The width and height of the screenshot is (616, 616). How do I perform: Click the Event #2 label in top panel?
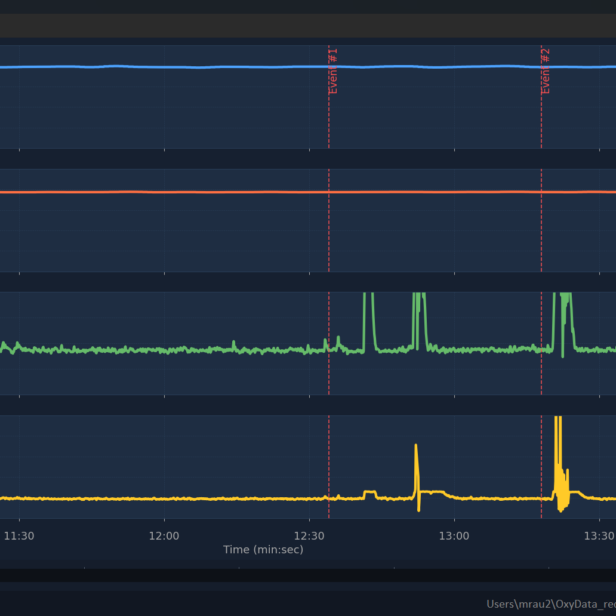coord(546,71)
